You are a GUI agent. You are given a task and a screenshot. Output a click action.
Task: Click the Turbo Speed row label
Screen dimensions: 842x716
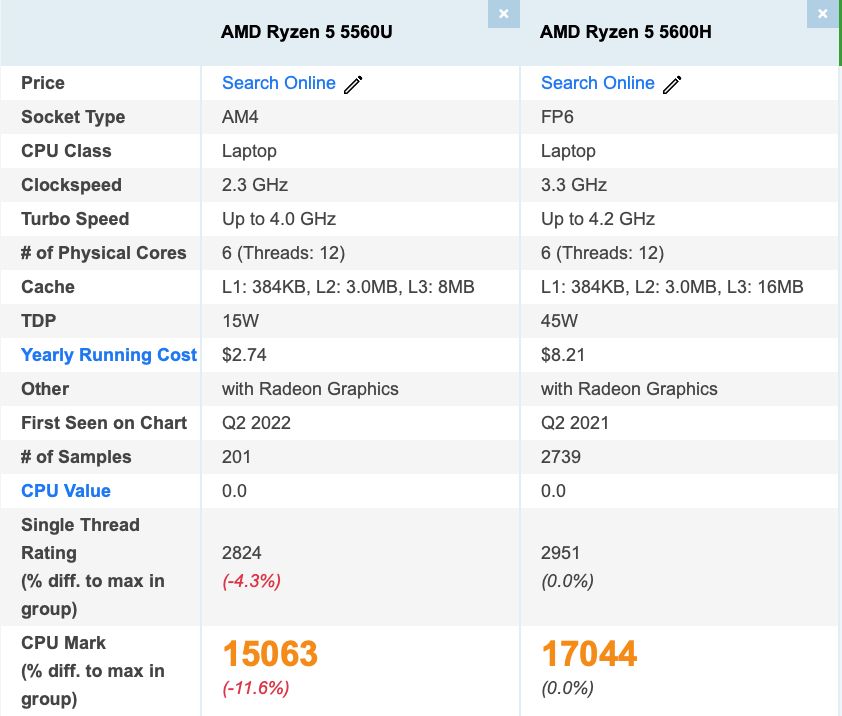[75, 219]
